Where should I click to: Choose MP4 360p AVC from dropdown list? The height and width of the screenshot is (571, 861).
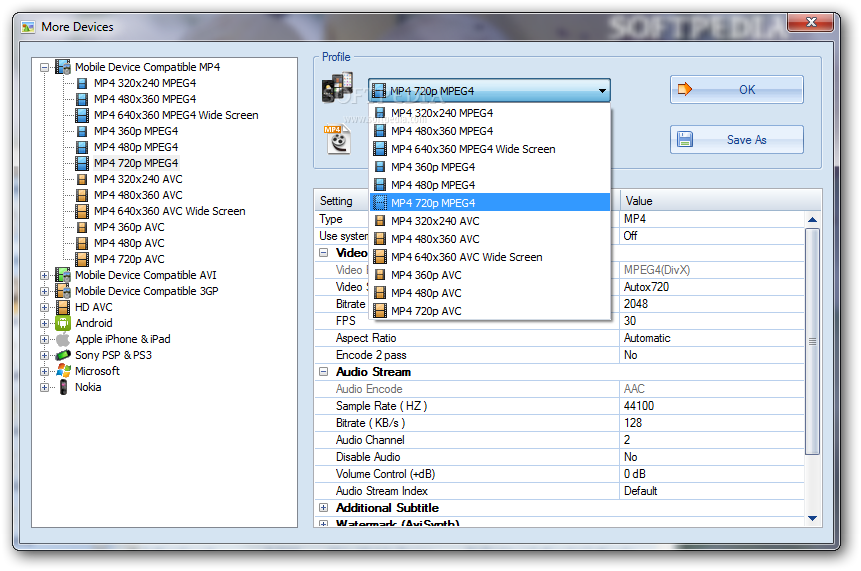point(490,275)
